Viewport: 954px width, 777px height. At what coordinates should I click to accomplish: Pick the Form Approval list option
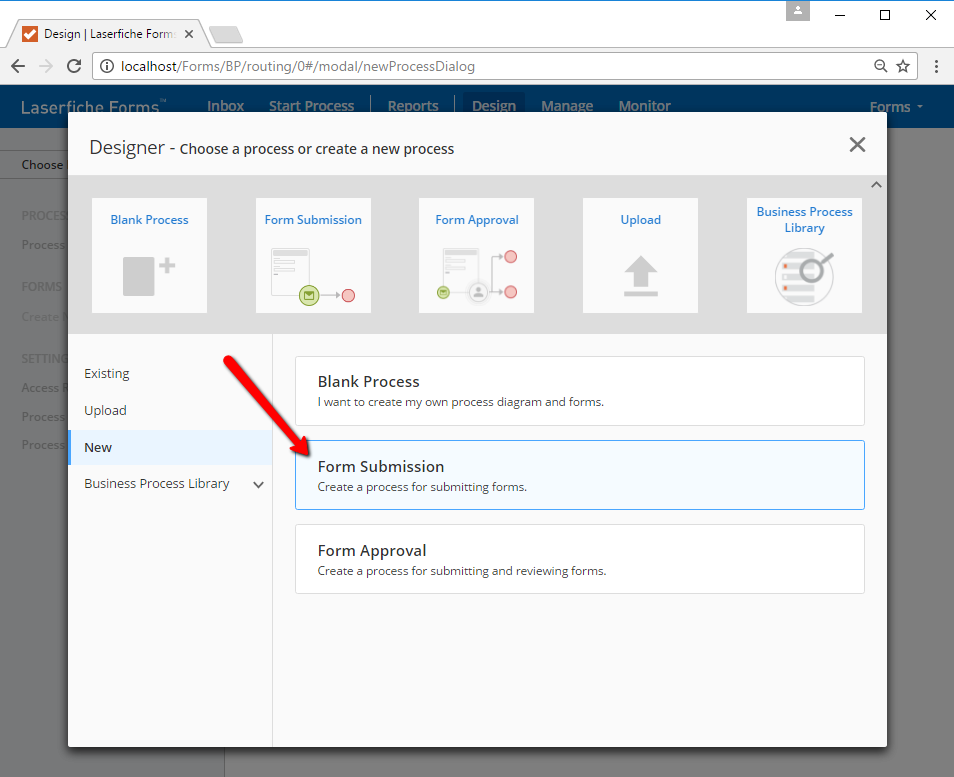point(579,559)
